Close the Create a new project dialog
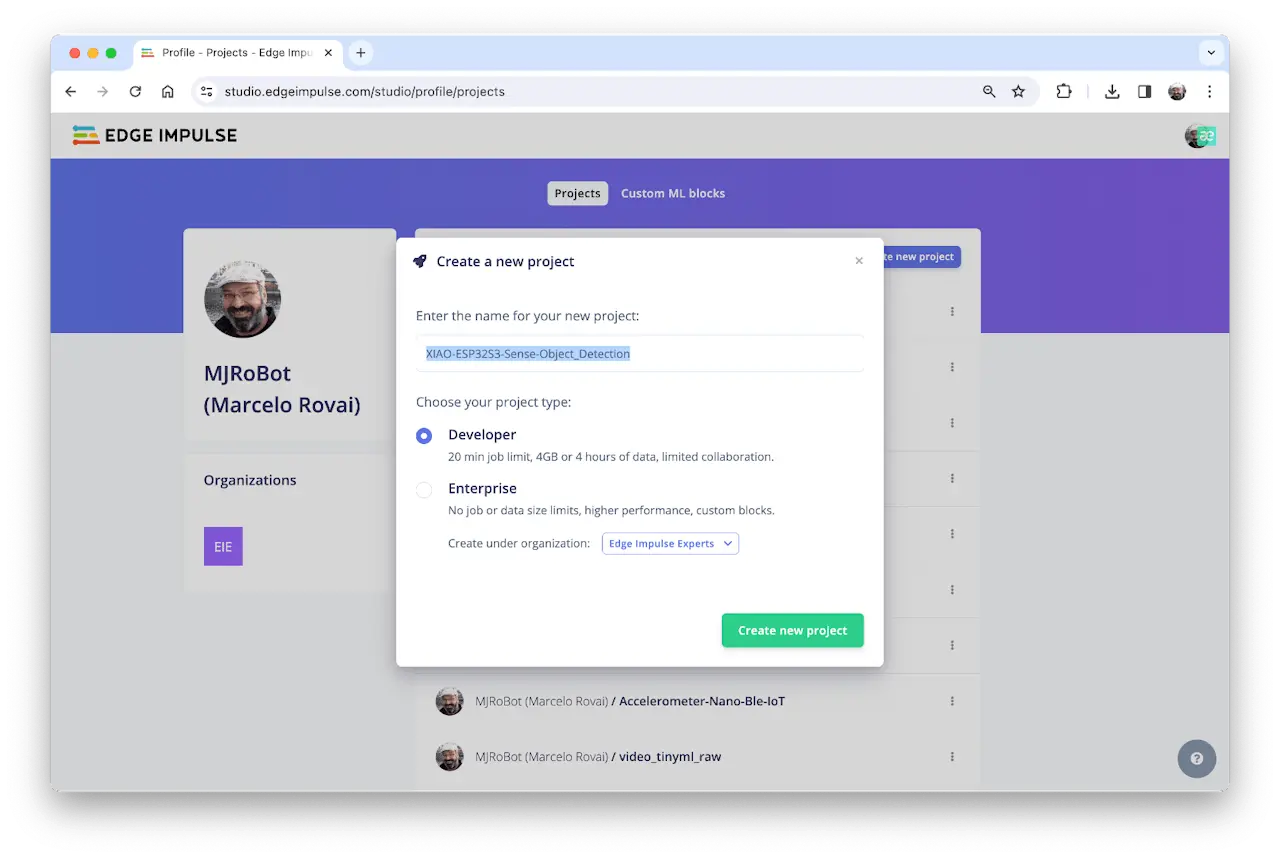 click(x=859, y=261)
